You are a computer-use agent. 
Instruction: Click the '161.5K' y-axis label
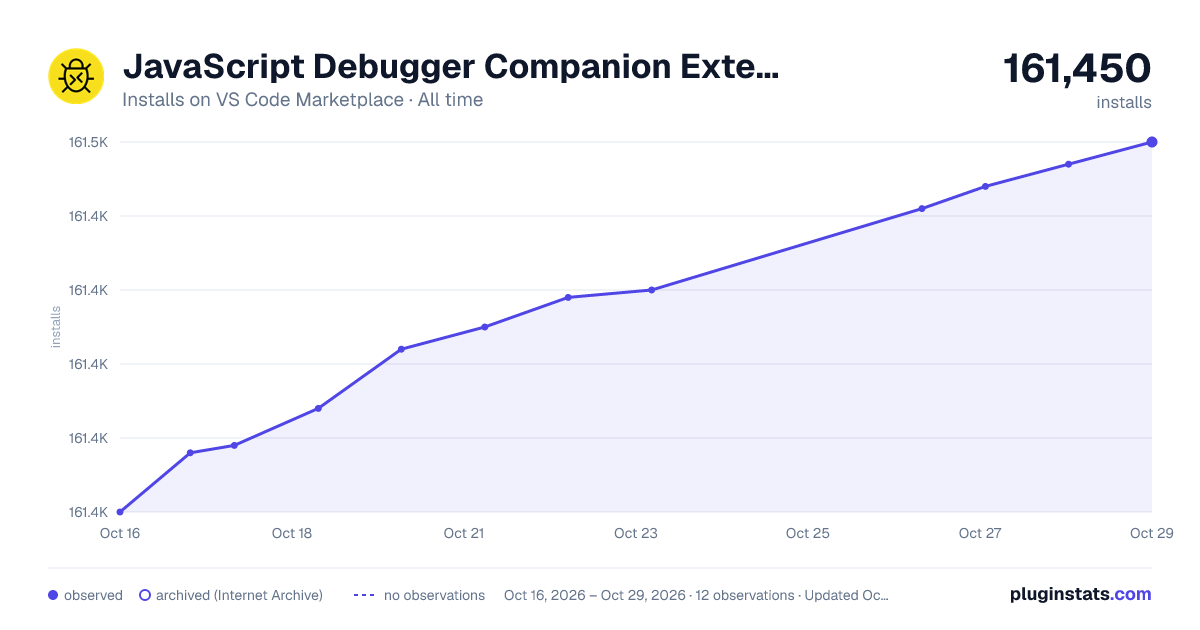(x=88, y=142)
